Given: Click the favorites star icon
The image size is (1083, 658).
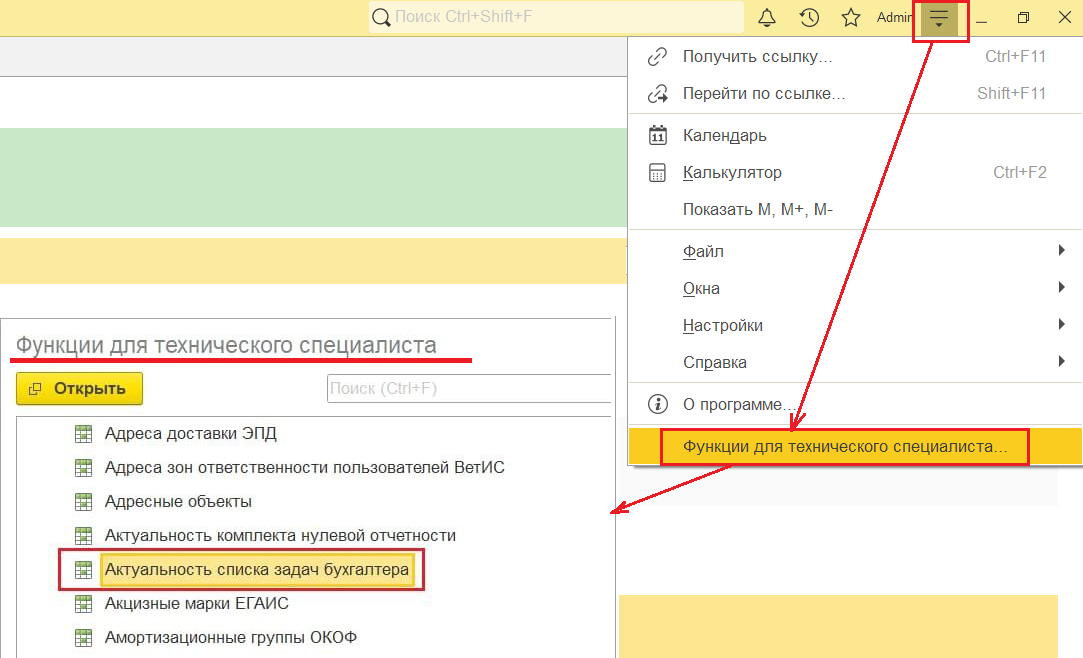Looking at the screenshot, I should (851, 18).
